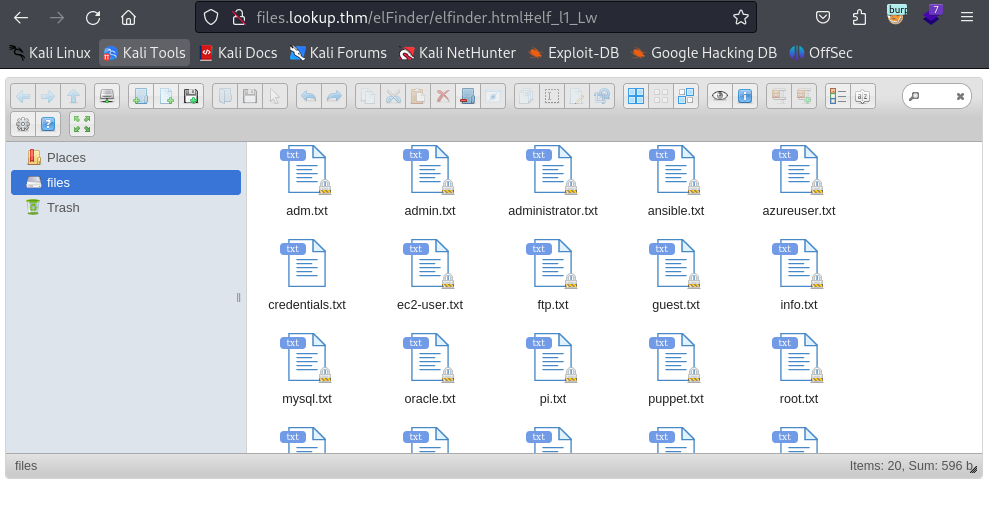The width and height of the screenshot is (989, 529).
Task: Click the elFinder Back arrow toolbar icon
Action: pyautogui.click(x=23, y=96)
